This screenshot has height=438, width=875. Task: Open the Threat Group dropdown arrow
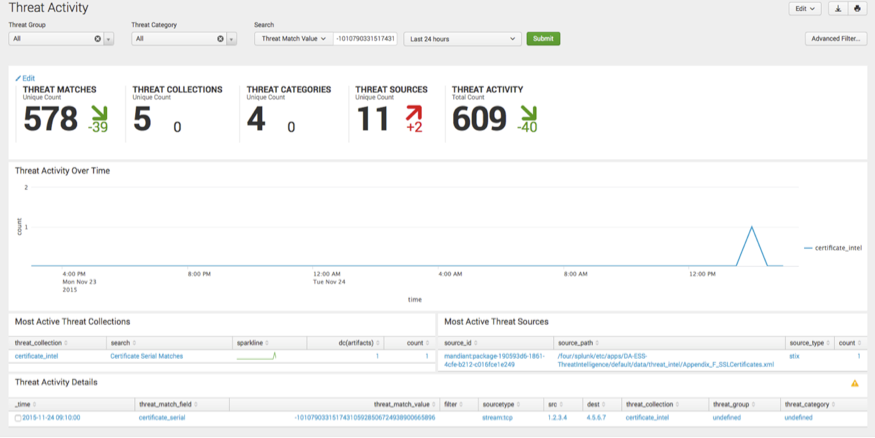tap(109, 39)
